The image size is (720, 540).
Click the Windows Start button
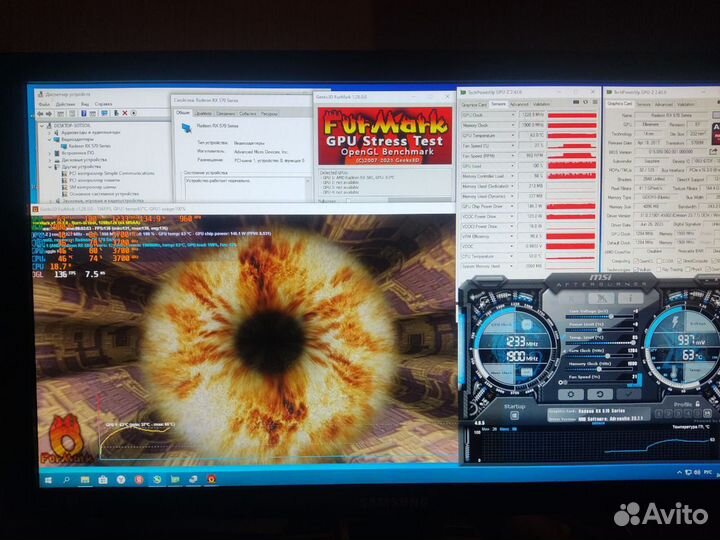coord(48,480)
